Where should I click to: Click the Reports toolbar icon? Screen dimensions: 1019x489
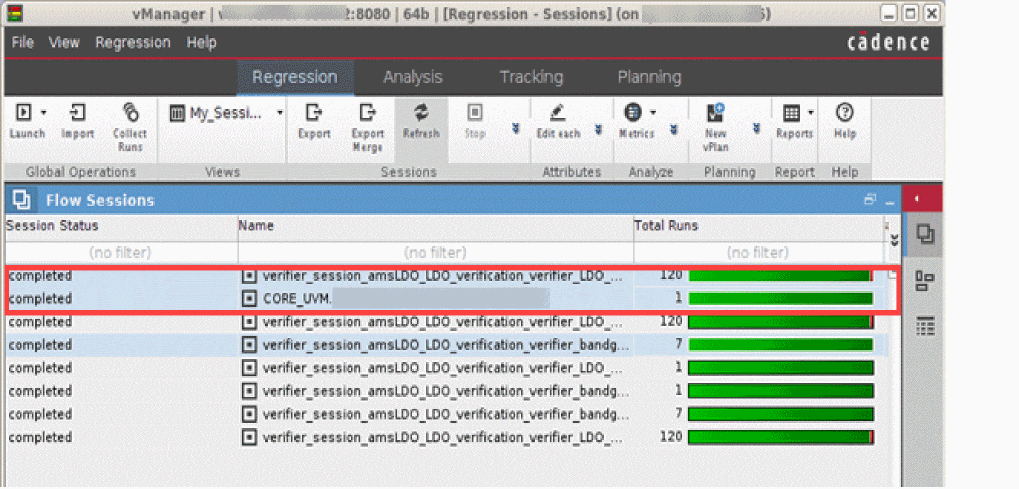(791, 113)
